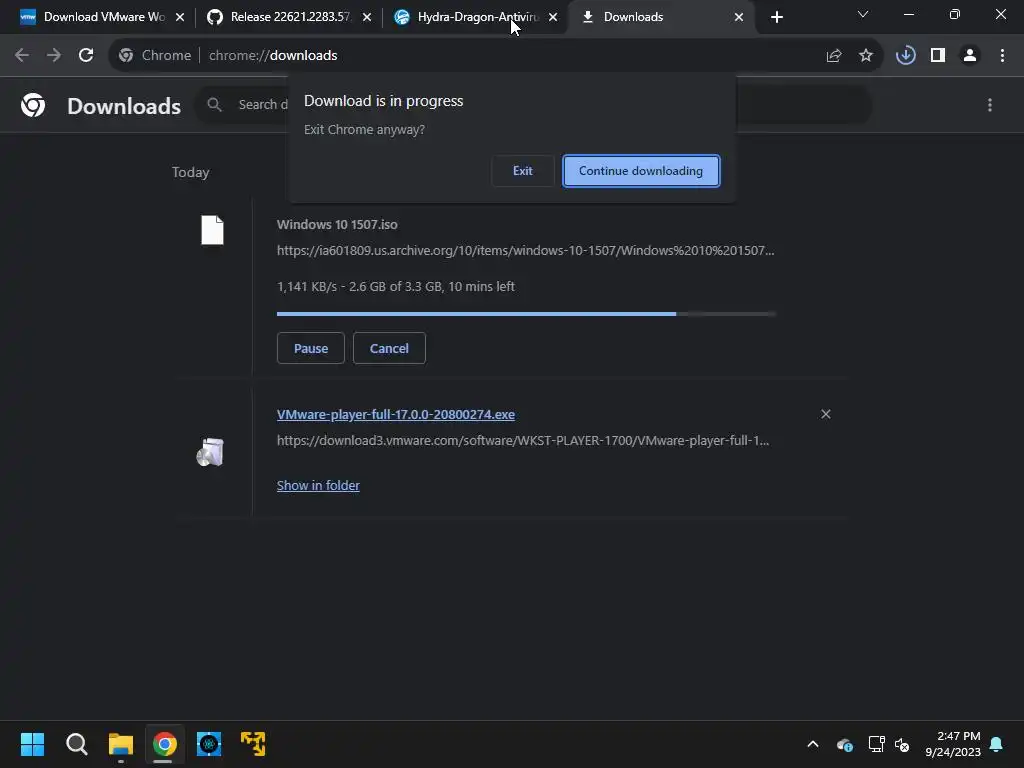1024x768 pixels.
Task: Close the GitHub Release tab
Action: tap(366, 17)
